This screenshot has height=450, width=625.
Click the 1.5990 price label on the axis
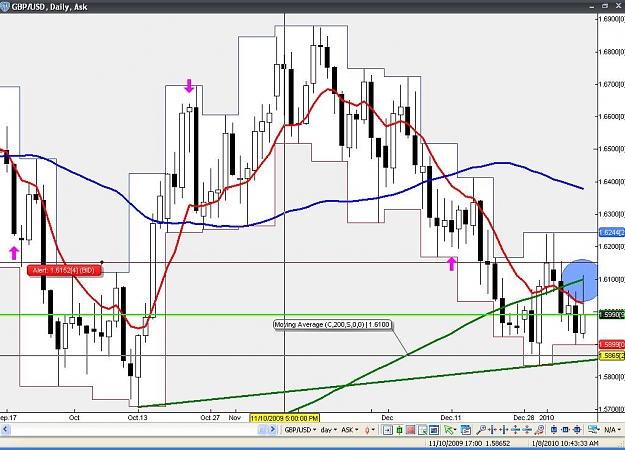click(611, 315)
